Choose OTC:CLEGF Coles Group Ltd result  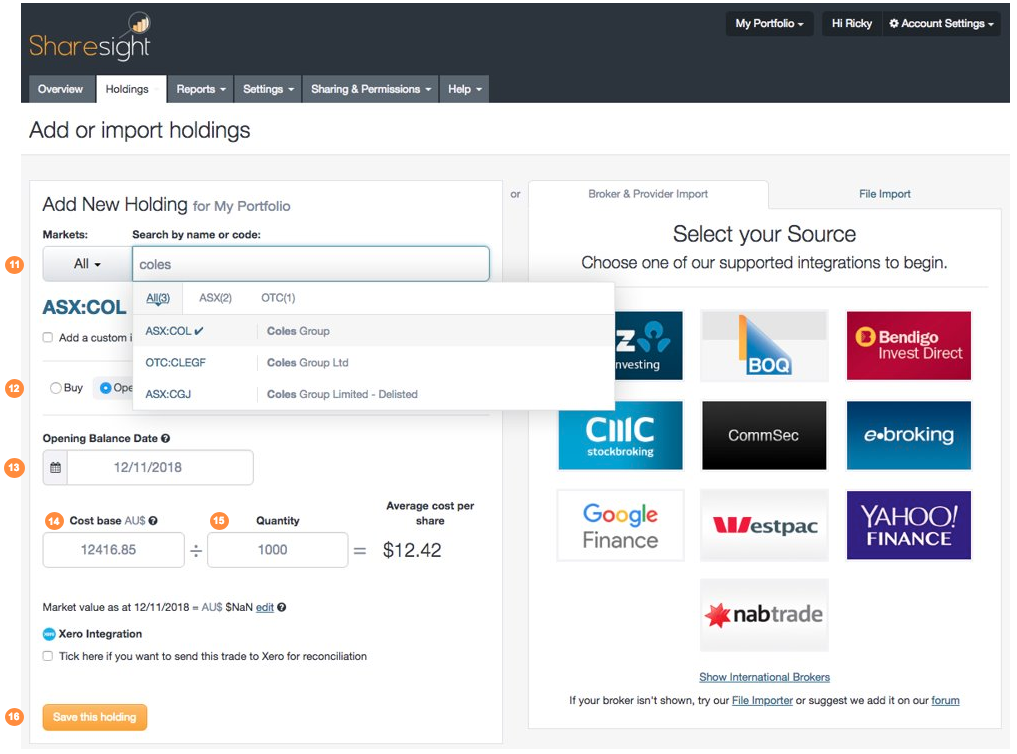pos(374,362)
